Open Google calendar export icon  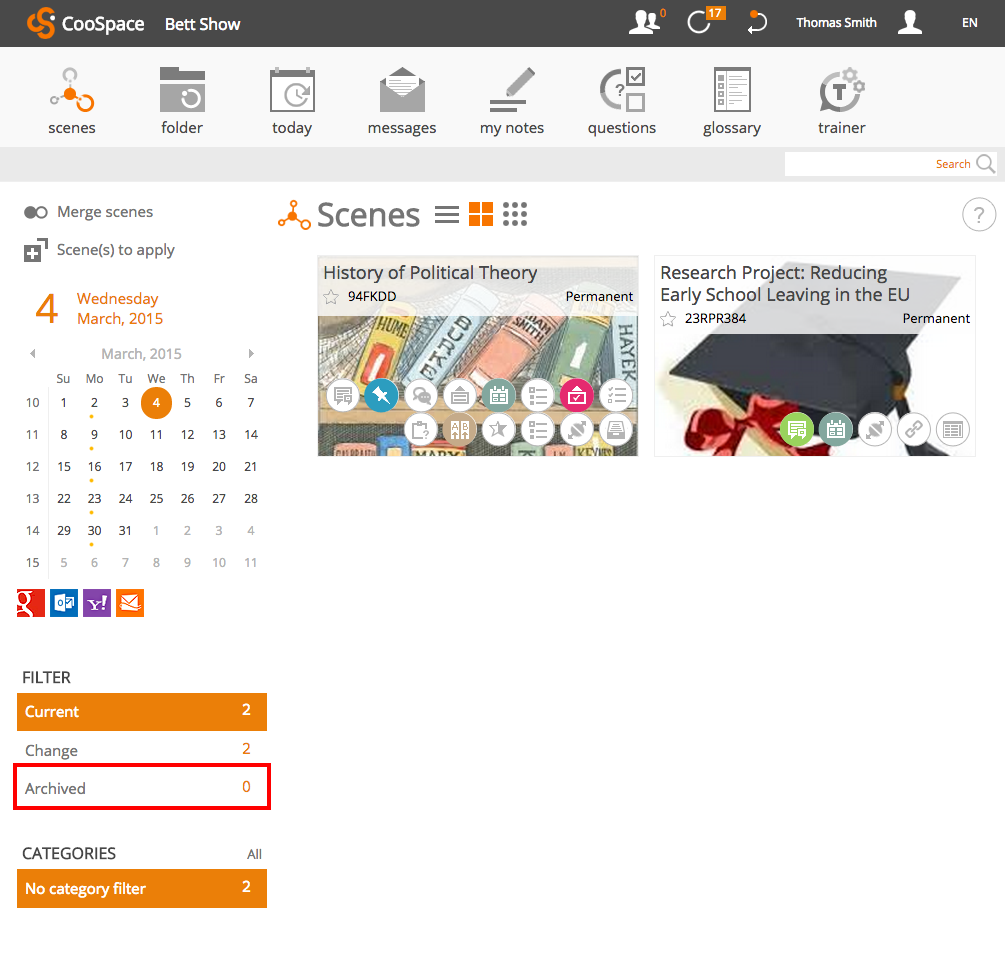[31, 603]
